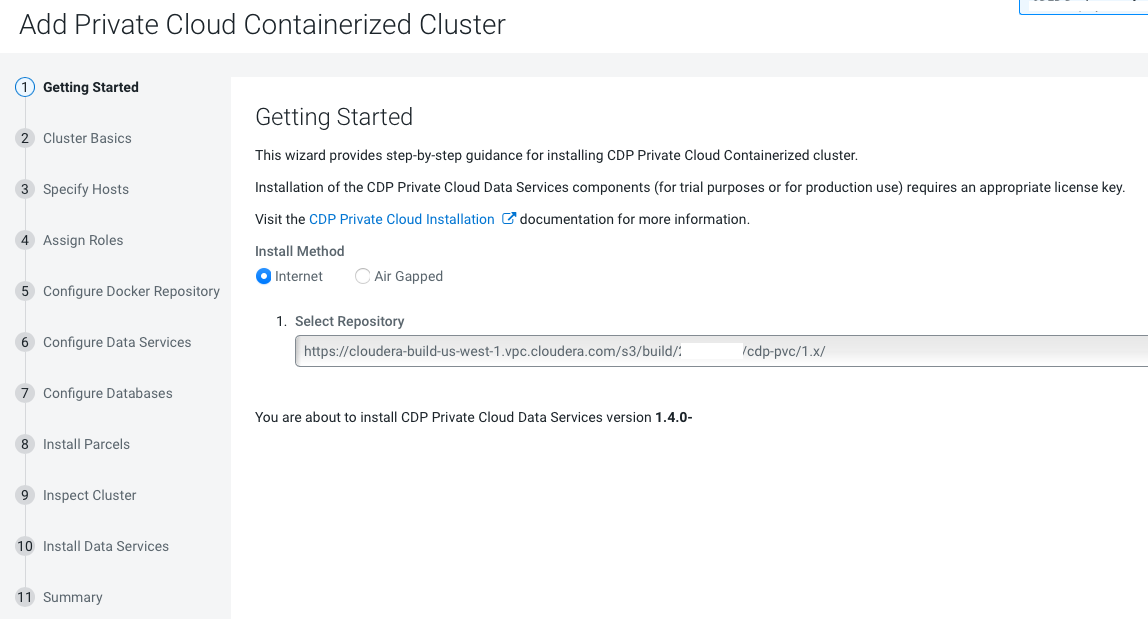Jump to Assign Roles step
1148x619 pixels.
coord(83,240)
